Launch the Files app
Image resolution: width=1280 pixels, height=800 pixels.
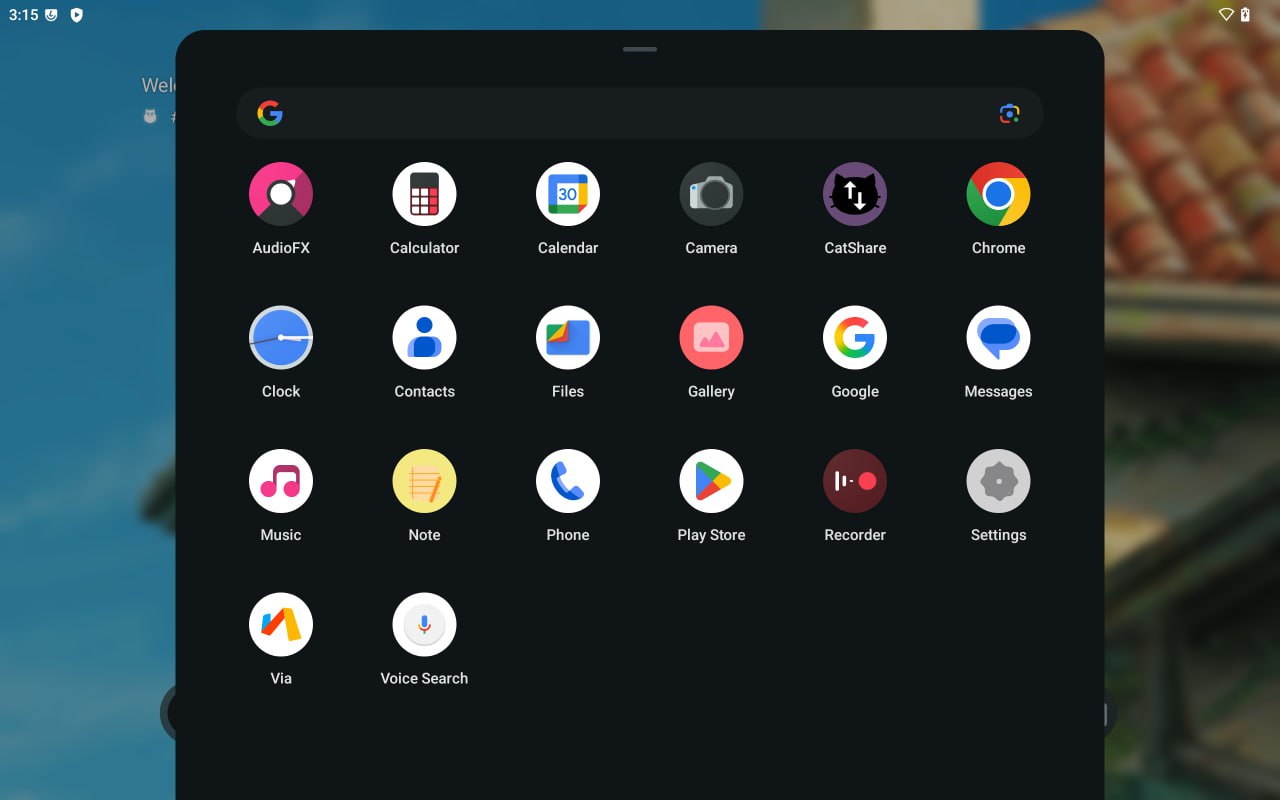point(568,338)
